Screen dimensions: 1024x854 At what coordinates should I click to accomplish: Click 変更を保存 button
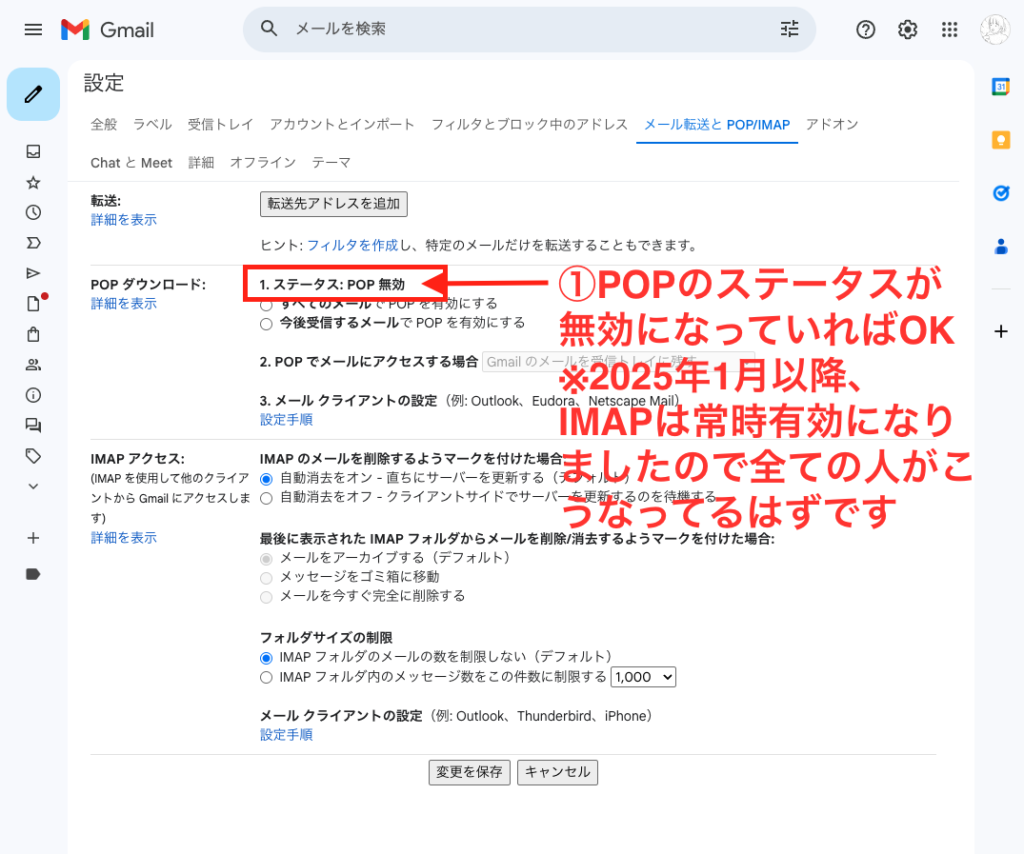[469, 772]
